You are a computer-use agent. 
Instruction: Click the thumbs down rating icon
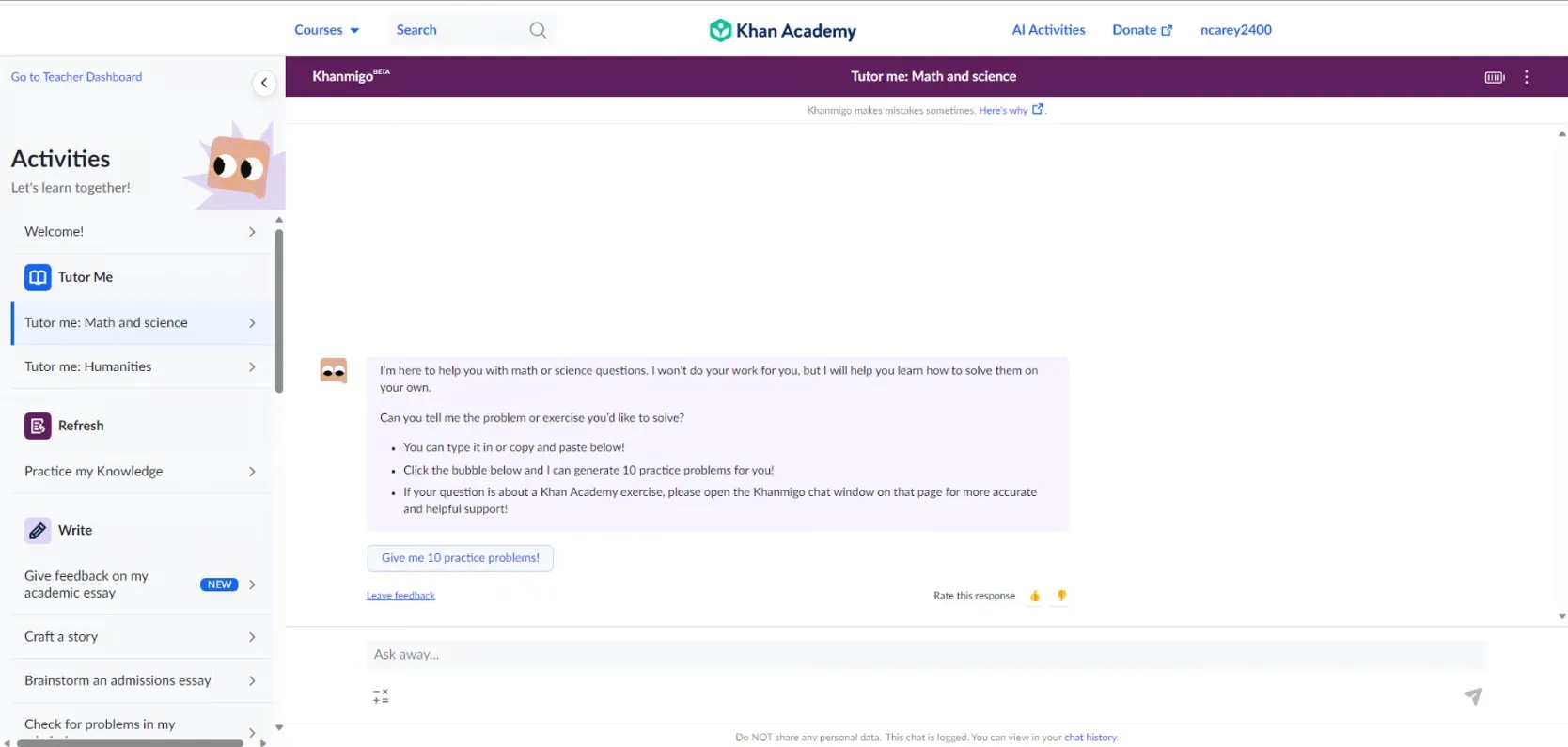(x=1061, y=596)
